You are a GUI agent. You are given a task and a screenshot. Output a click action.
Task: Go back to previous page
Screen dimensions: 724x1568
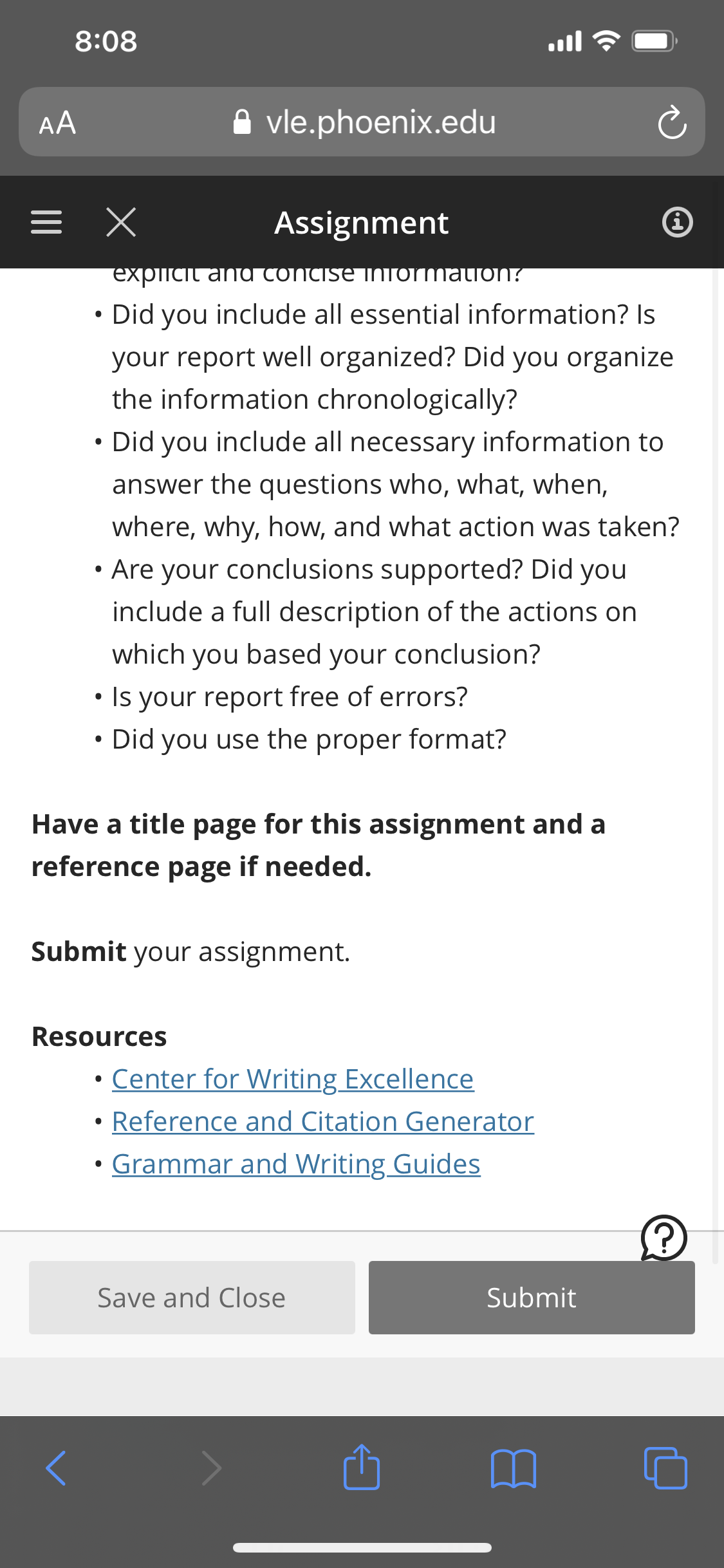57,1468
